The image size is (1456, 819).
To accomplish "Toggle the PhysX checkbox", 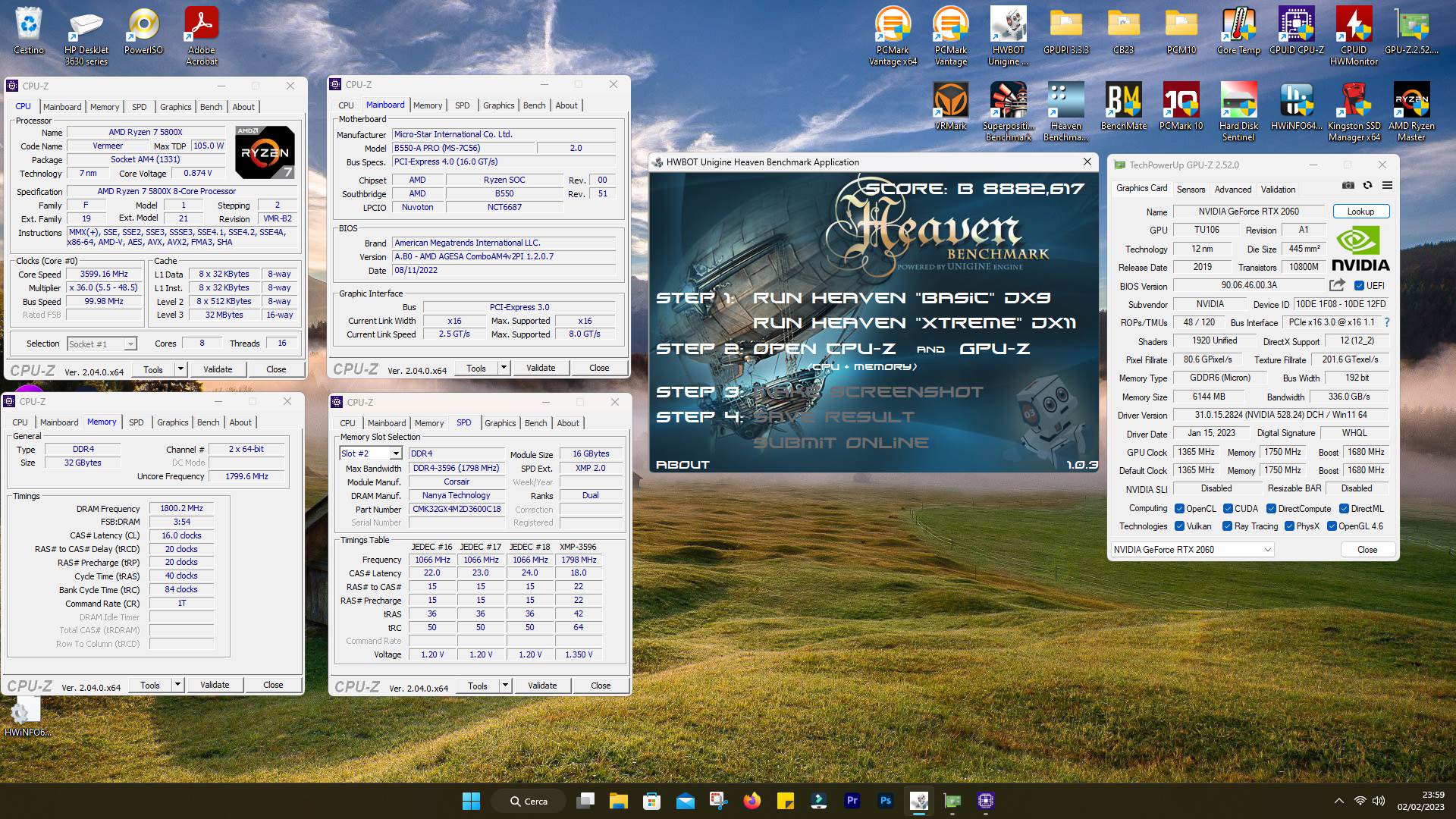I will (1289, 526).
